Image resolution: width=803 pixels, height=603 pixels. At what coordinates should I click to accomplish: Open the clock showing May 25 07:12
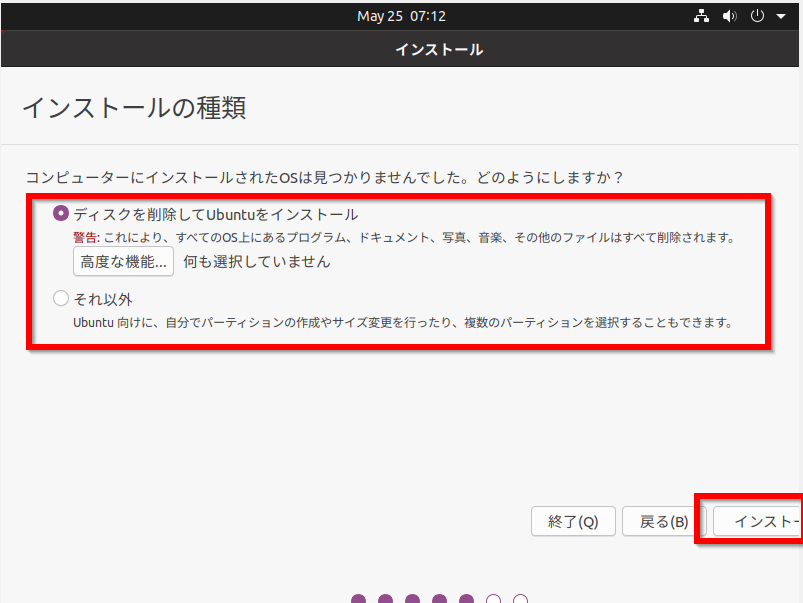(x=402, y=16)
